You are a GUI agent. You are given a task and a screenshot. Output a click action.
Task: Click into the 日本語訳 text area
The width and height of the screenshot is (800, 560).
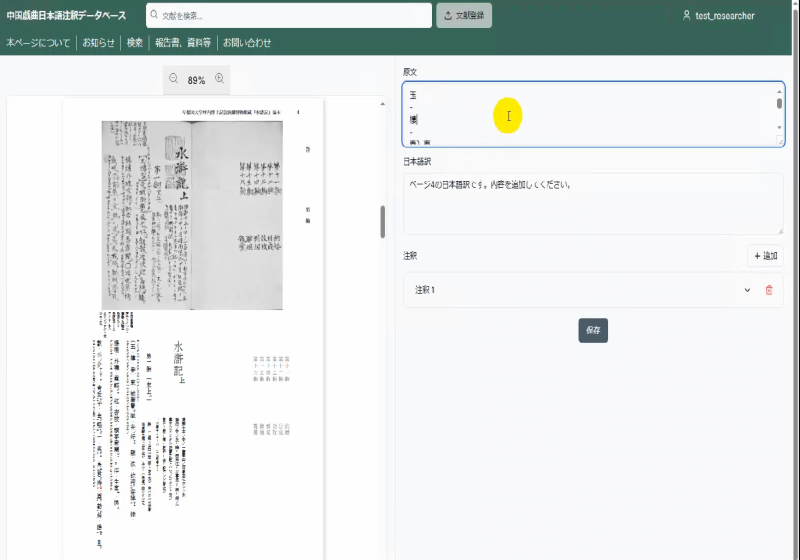coord(592,205)
